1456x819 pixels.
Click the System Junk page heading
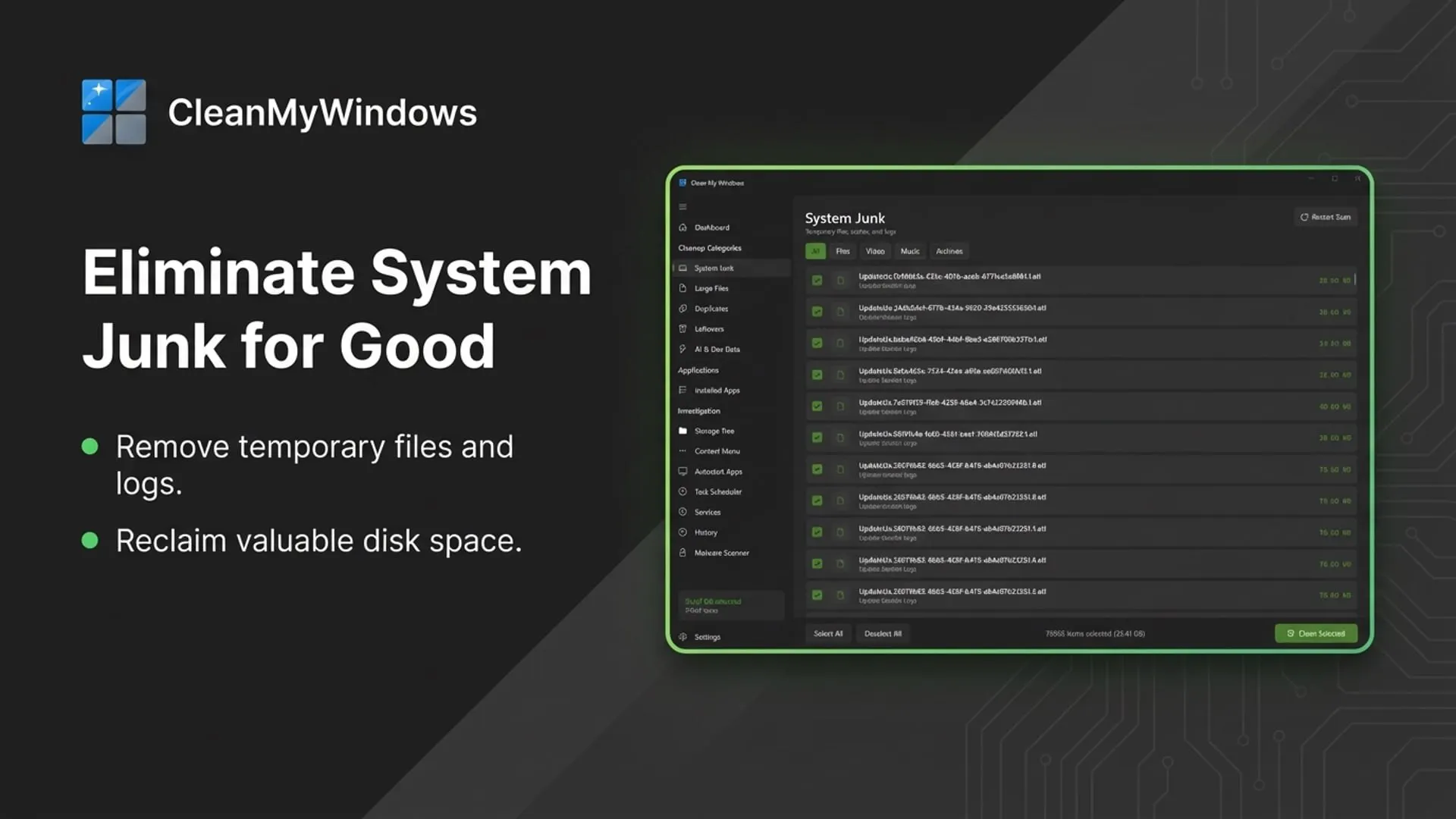tap(845, 218)
